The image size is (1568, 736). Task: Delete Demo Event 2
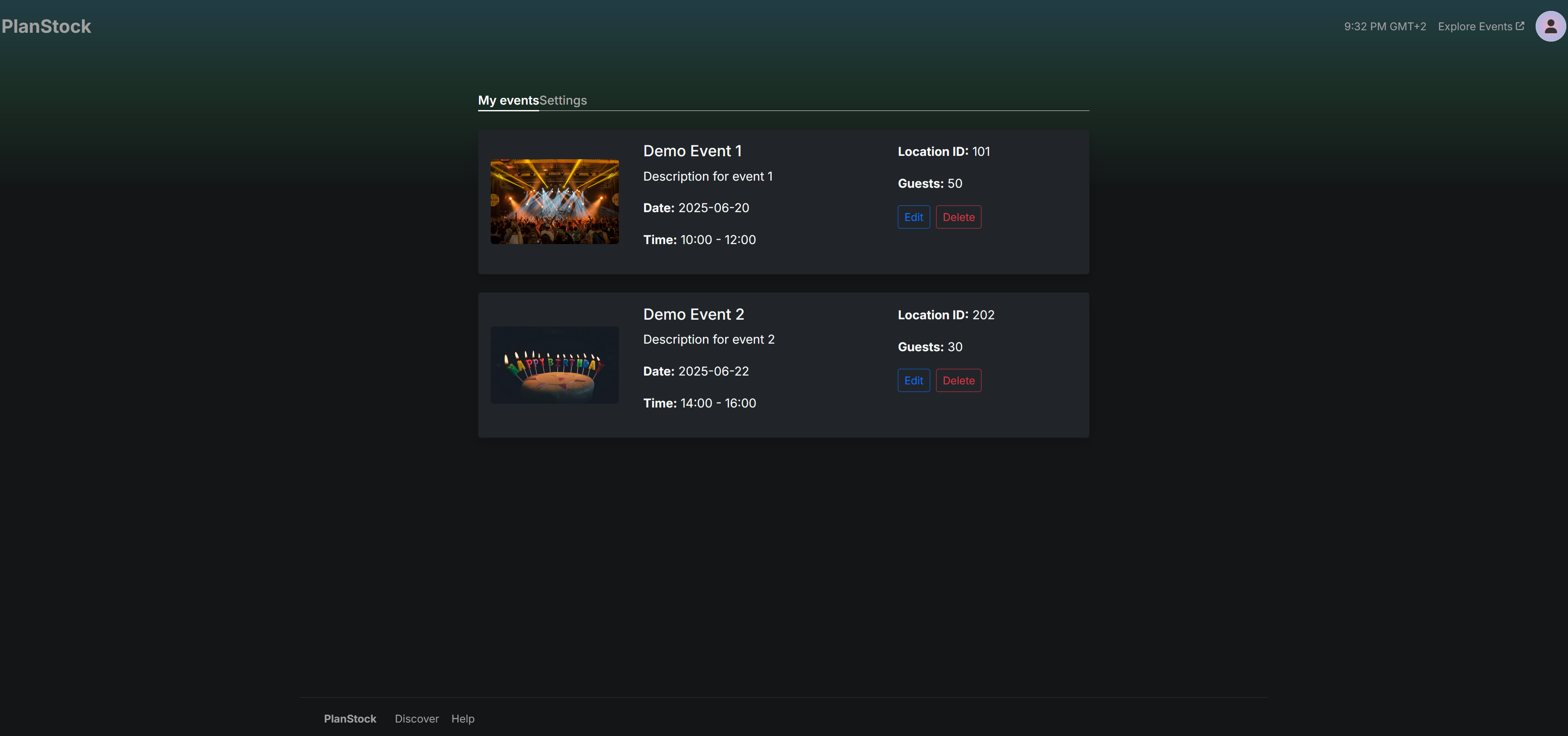[x=958, y=380]
